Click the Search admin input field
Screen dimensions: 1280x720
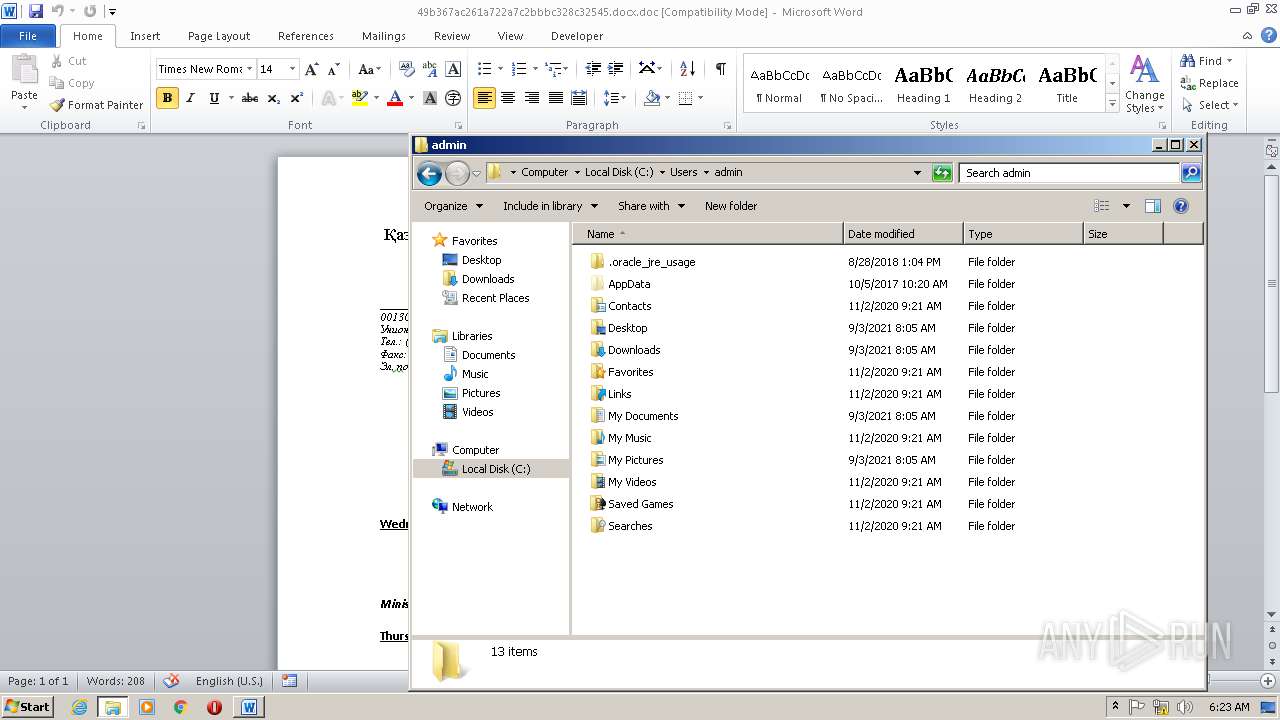[1069, 173]
